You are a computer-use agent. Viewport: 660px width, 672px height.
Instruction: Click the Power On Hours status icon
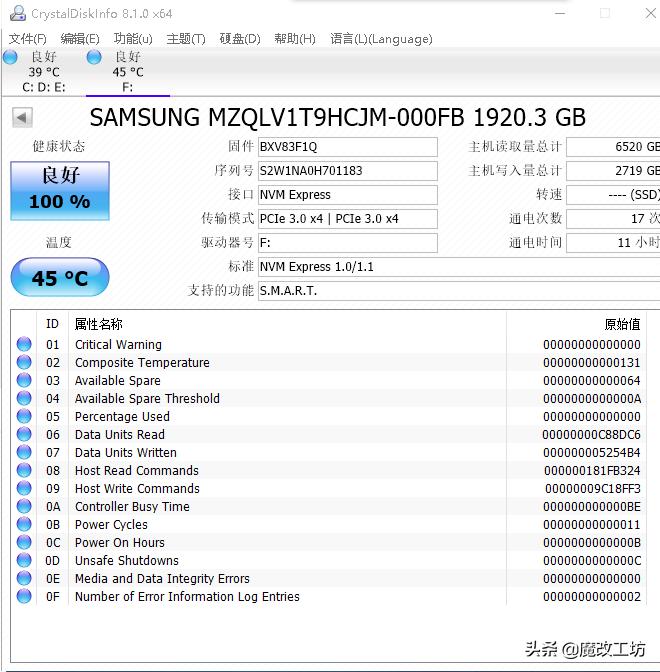pyautogui.click(x=24, y=542)
